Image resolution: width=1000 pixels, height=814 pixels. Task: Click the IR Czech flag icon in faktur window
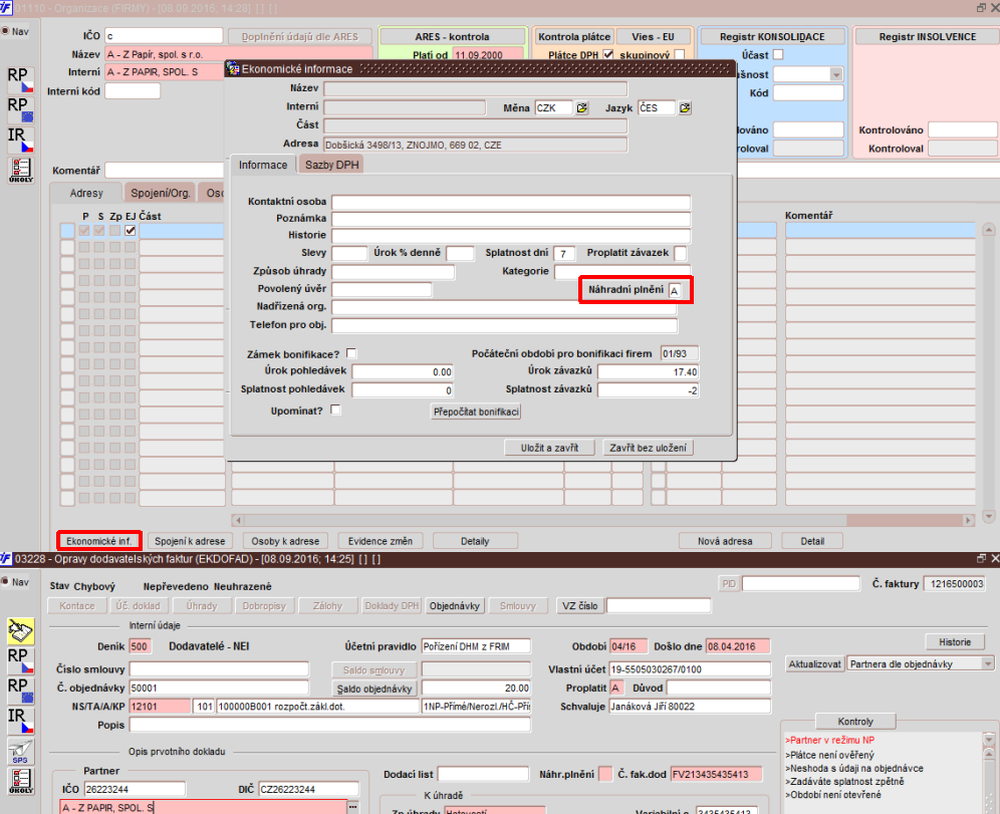point(20,720)
